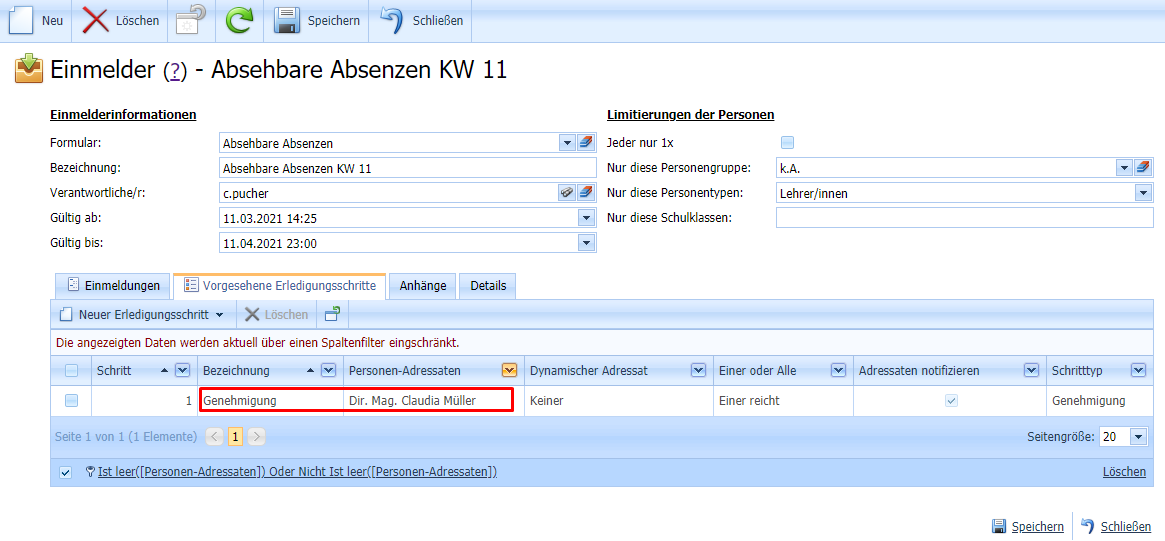Screen dimensions: 1165x541
Task: Click the Löschen red X toolbar icon
Action: [x=97, y=21]
